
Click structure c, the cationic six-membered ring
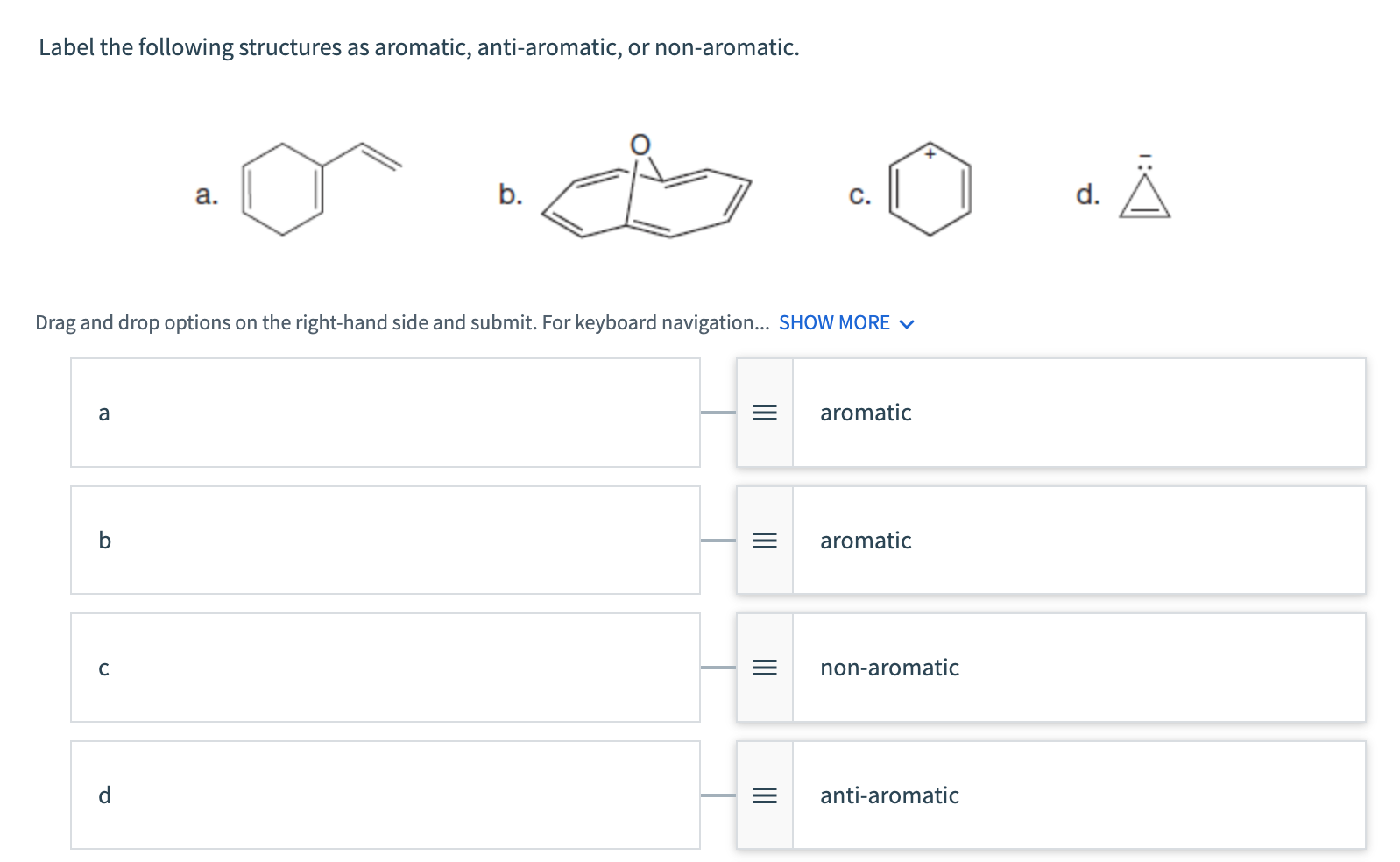coord(930,190)
